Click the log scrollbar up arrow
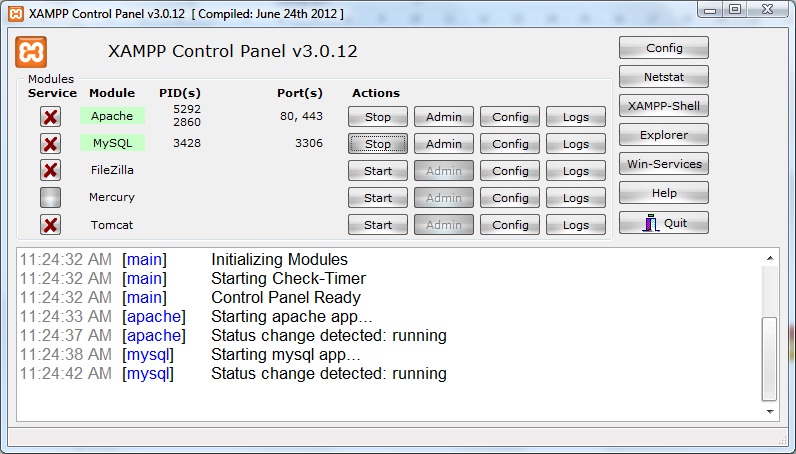This screenshot has width=796, height=454. pos(770,258)
